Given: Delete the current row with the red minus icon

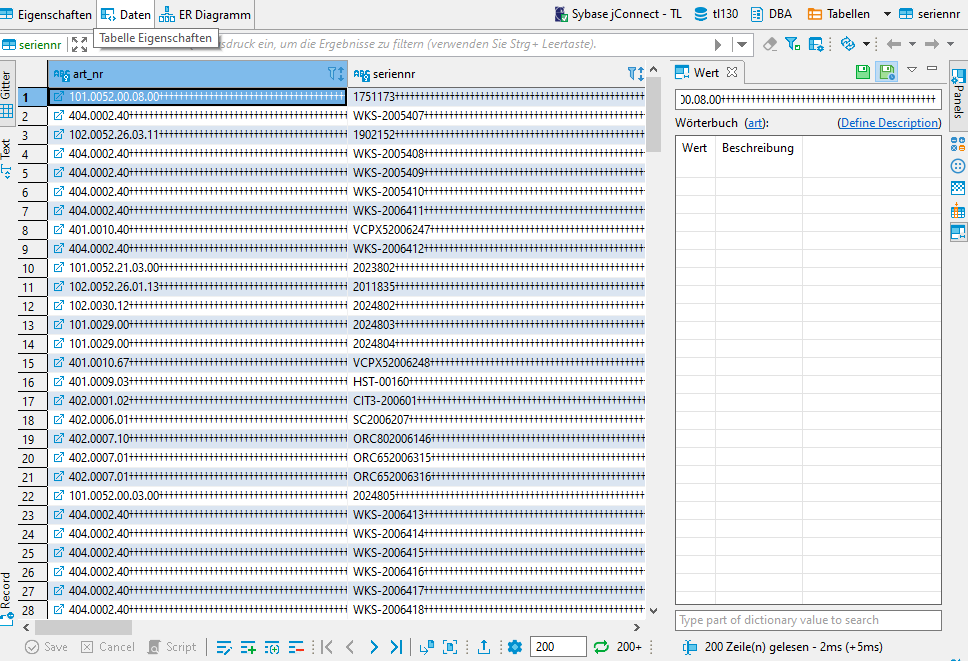Looking at the screenshot, I should (x=295, y=647).
